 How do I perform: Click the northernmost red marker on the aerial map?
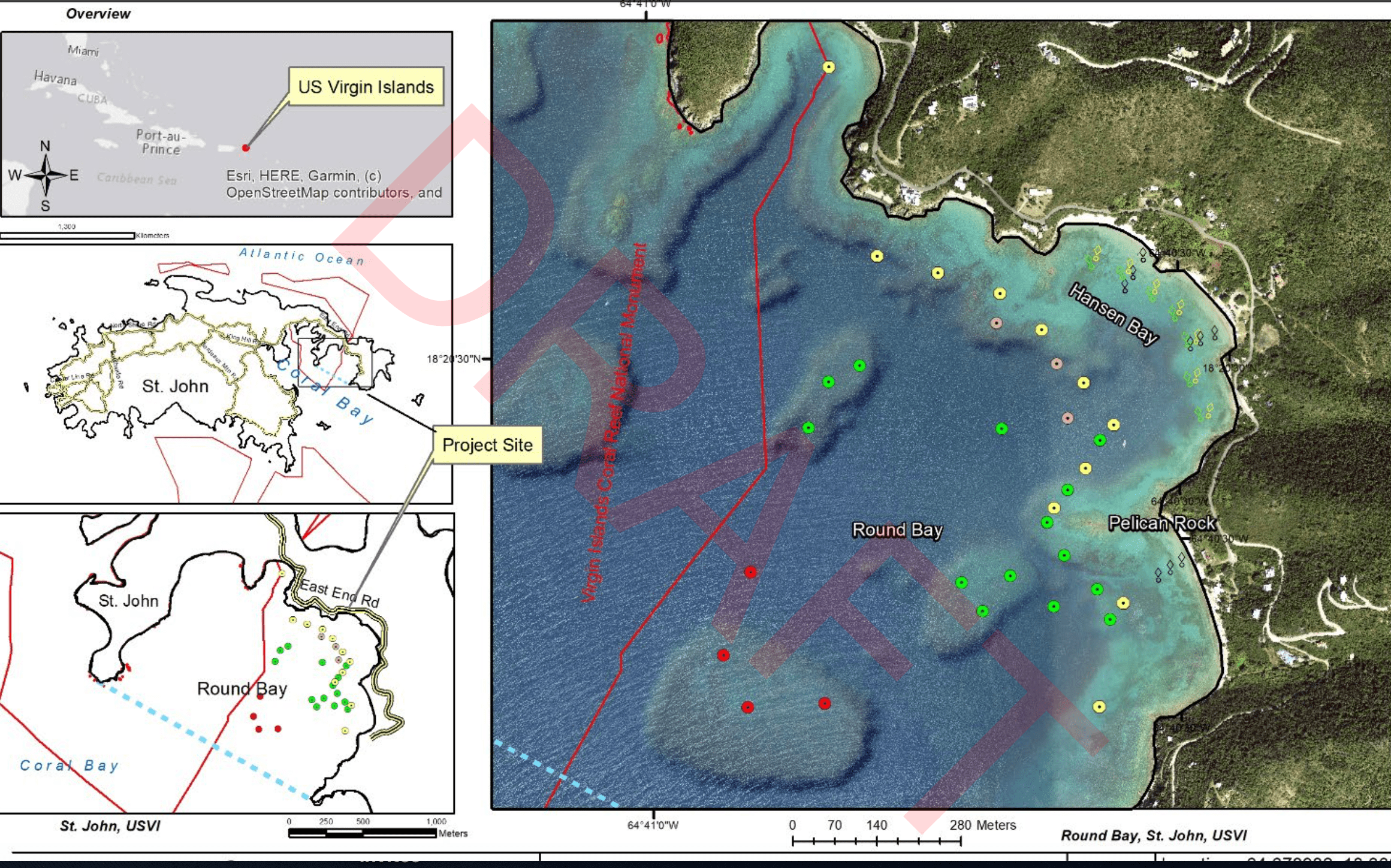click(750, 572)
